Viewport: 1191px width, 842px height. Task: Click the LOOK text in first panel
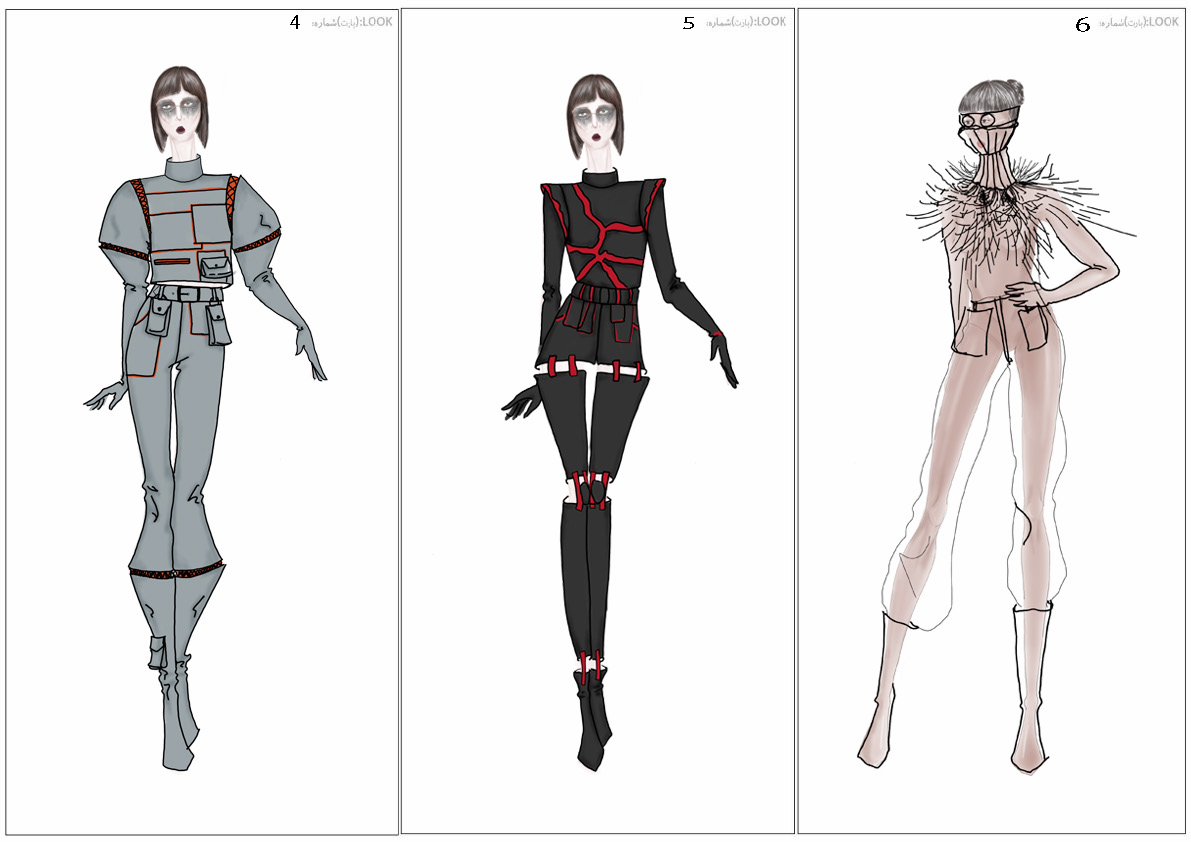pos(378,22)
